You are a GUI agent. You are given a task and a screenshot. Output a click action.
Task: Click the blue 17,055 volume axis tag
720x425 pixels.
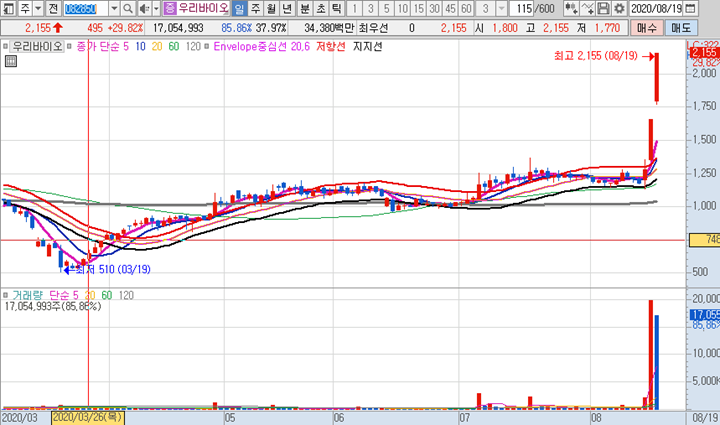click(705, 315)
